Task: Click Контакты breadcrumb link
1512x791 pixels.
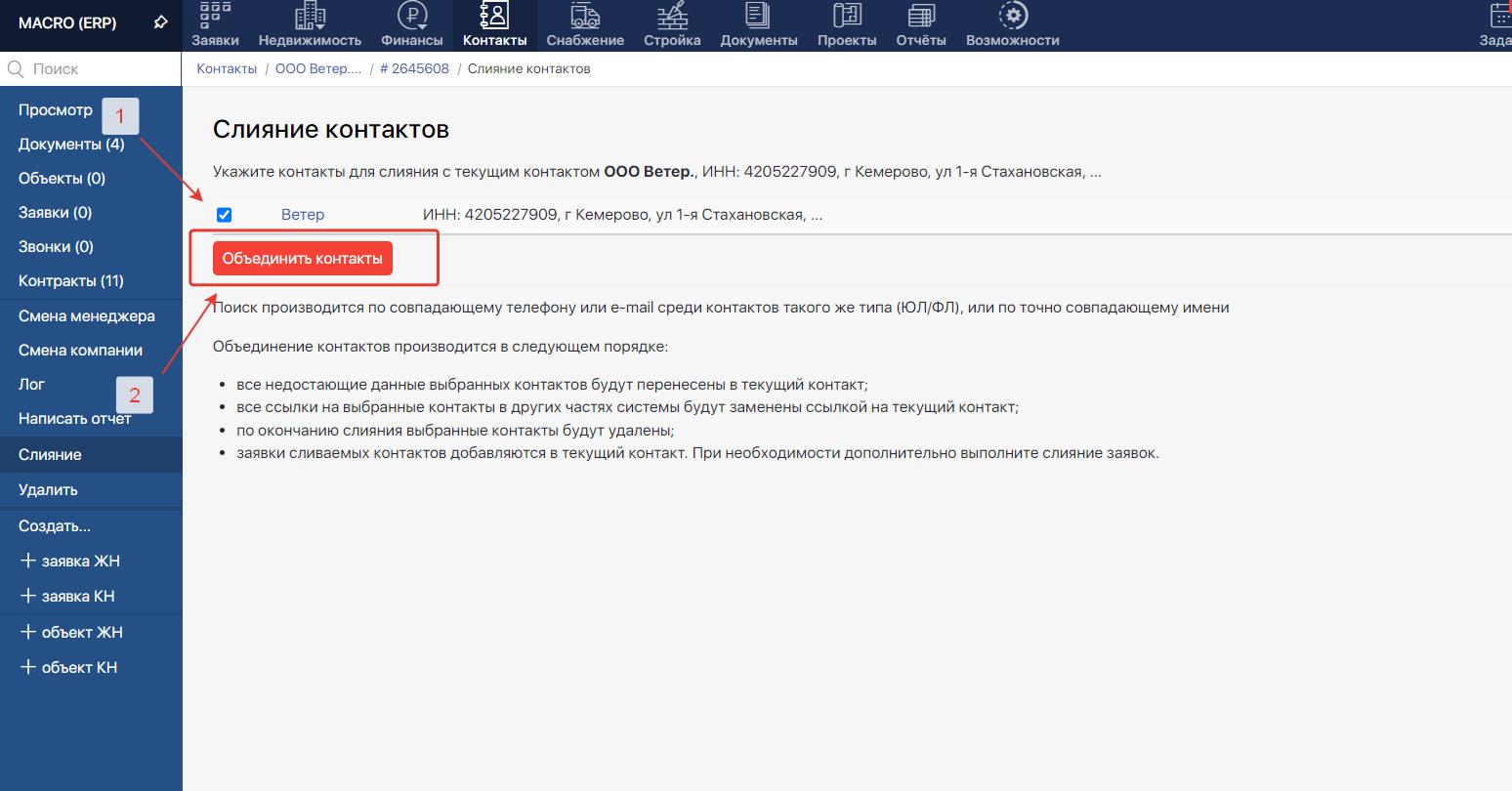Action: click(227, 69)
